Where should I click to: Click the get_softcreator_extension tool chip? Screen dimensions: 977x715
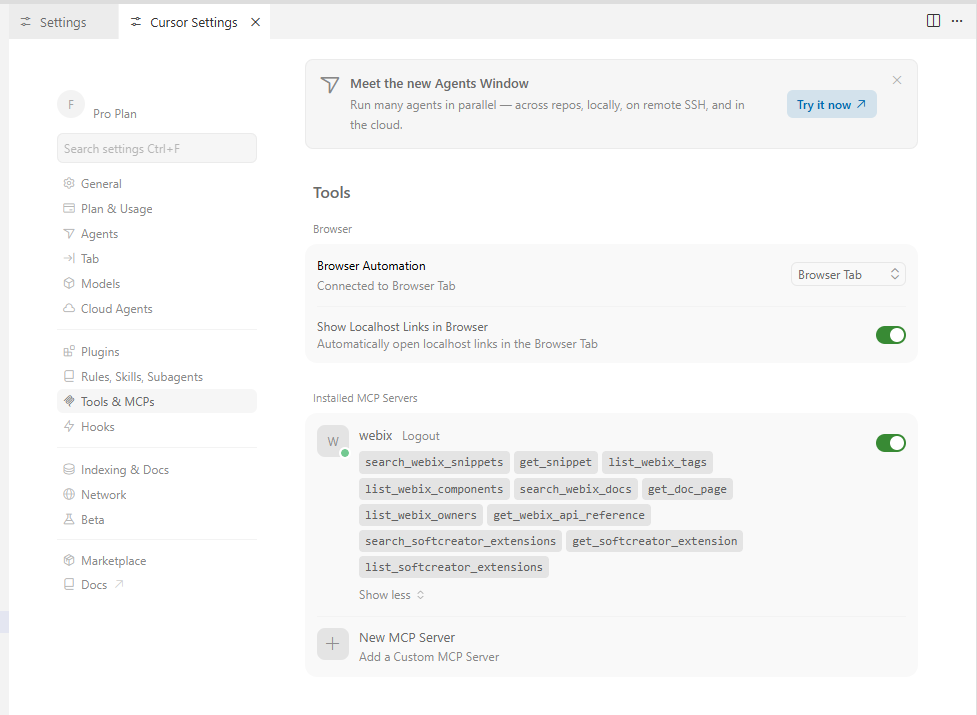point(654,541)
